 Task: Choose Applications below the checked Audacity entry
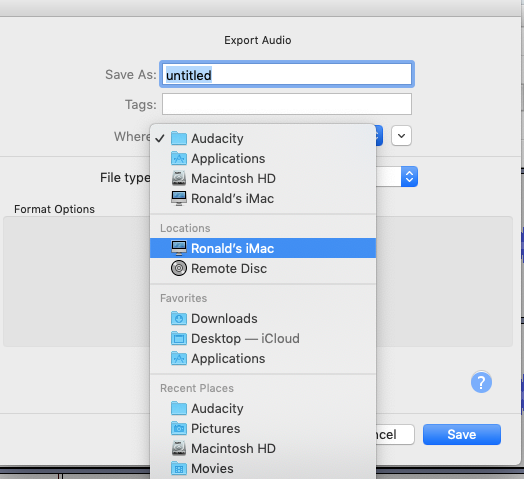pyautogui.click(x=263, y=158)
